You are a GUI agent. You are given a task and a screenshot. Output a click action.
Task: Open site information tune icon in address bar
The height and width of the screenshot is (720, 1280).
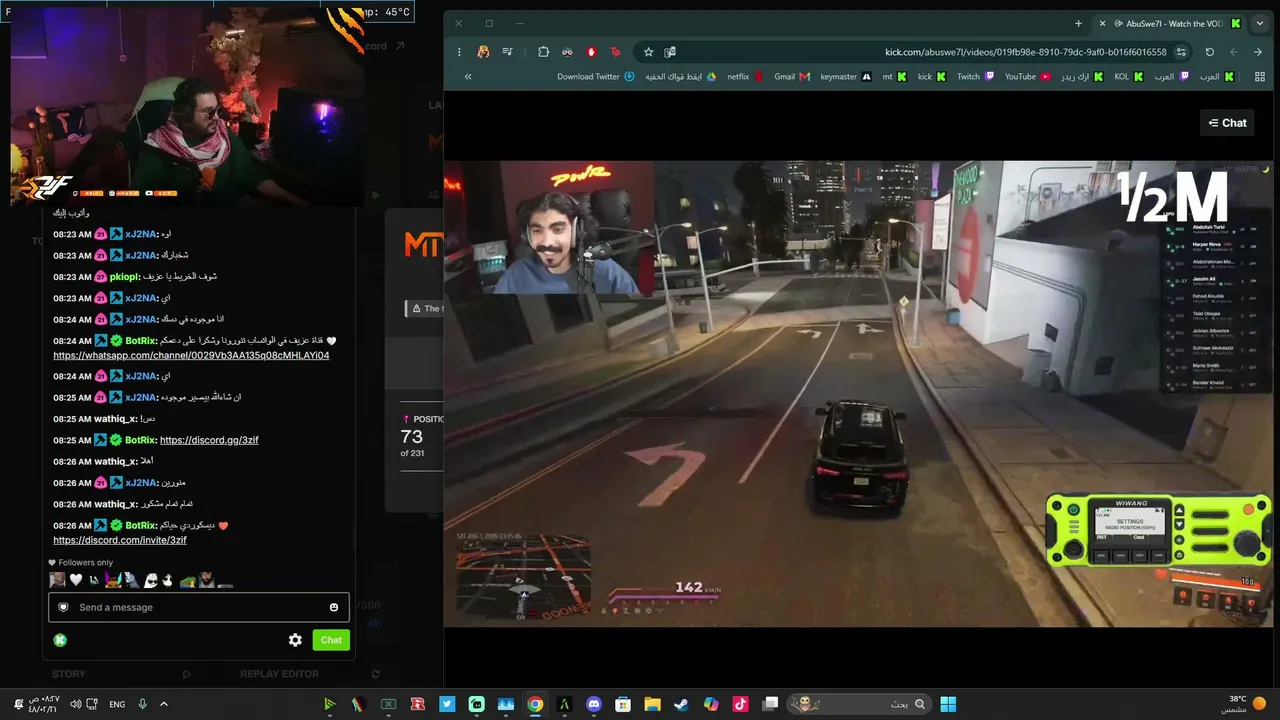pyautogui.click(x=1181, y=52)
